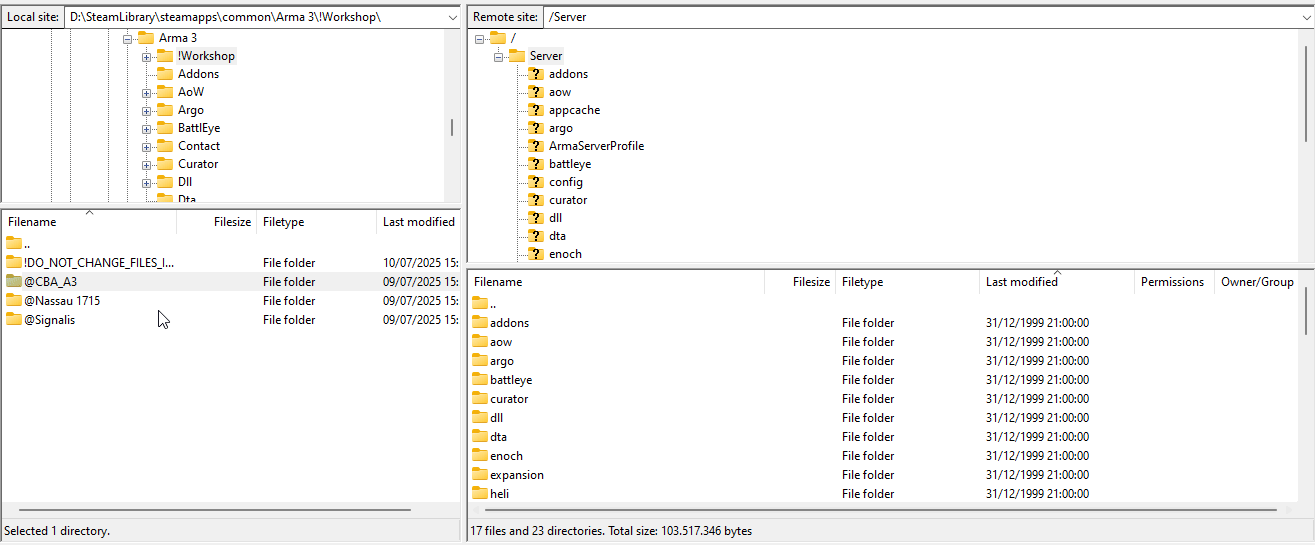The height and width of the screenshot is (545, 1315).
Task: Click the remote list expansion folder icon
Action: pos(479,475)
